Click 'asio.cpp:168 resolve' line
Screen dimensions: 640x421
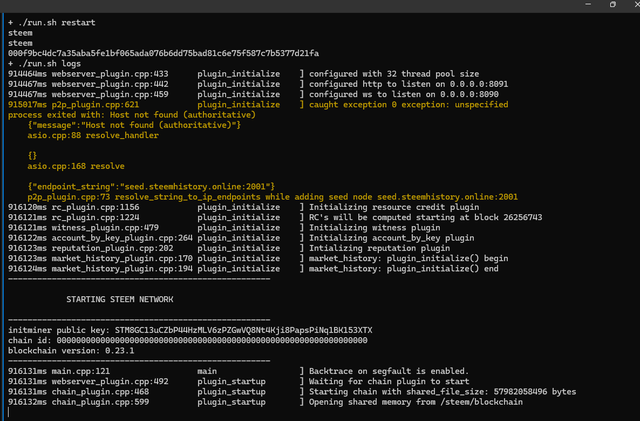tap(76, 166)
